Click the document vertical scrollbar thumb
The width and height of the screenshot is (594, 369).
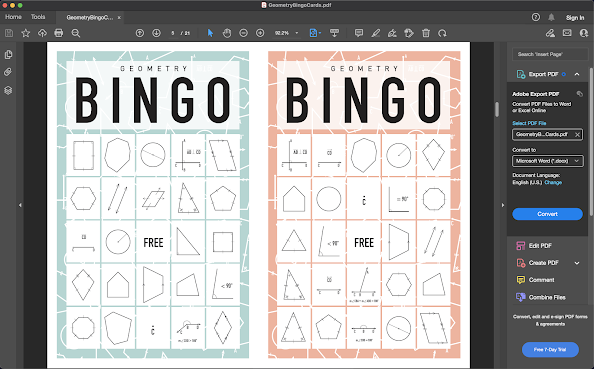[497, 109]
